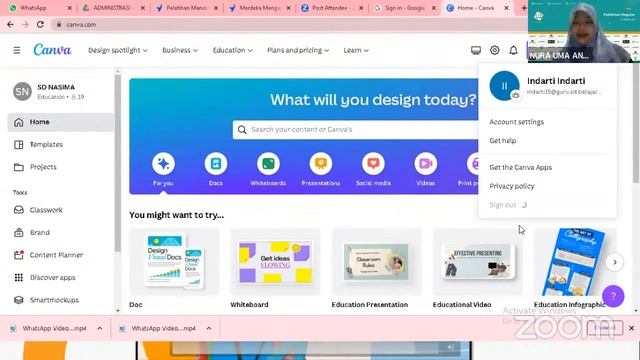This screenshot has height=360, width=640.
Task: Open options arrow for second WhatsApp Video download
Action: pyautogui.click(x=209, y=328)
